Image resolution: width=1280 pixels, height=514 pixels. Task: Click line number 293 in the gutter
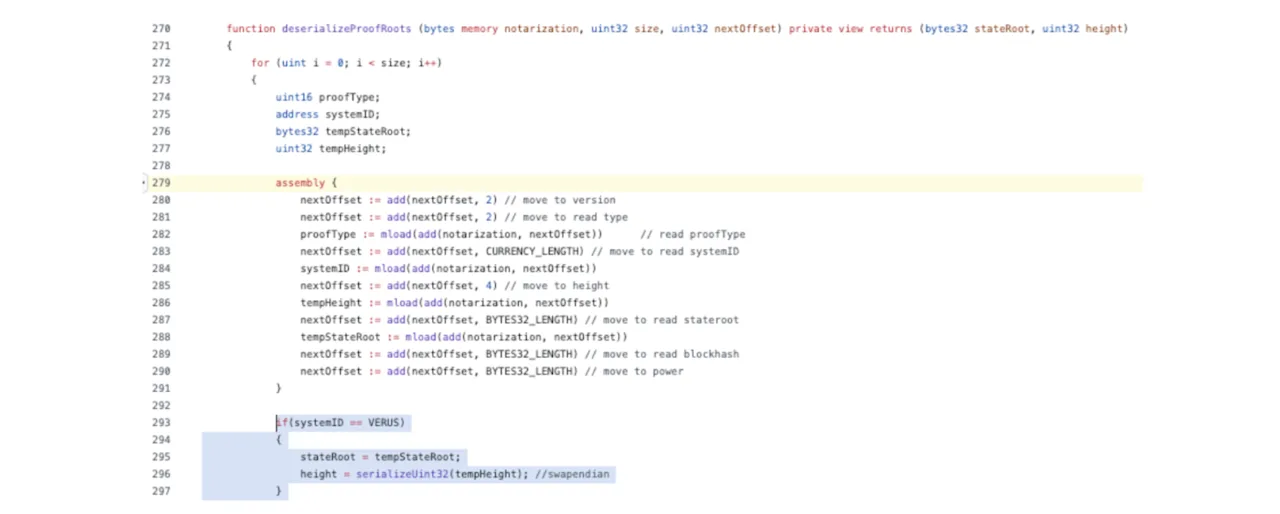click(161, 423)
